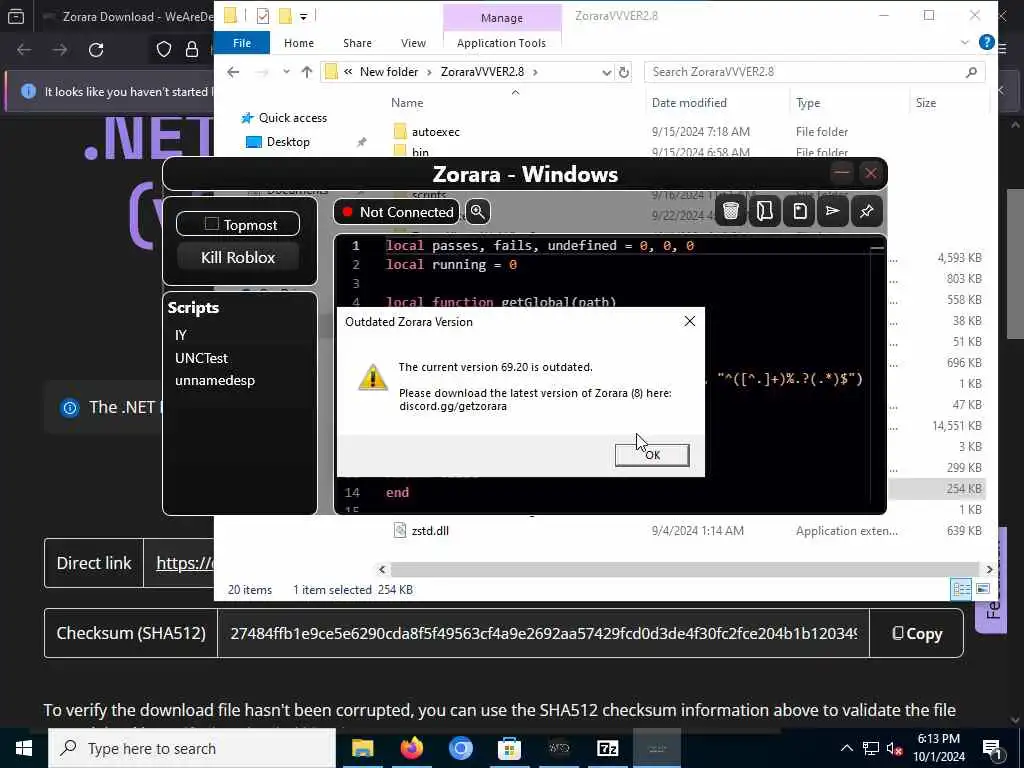Screen dimensions: 1024x768
Task: Open the Home ribbon tab in File Explorer
Action: pyautogui.click(x=299, y=43)
